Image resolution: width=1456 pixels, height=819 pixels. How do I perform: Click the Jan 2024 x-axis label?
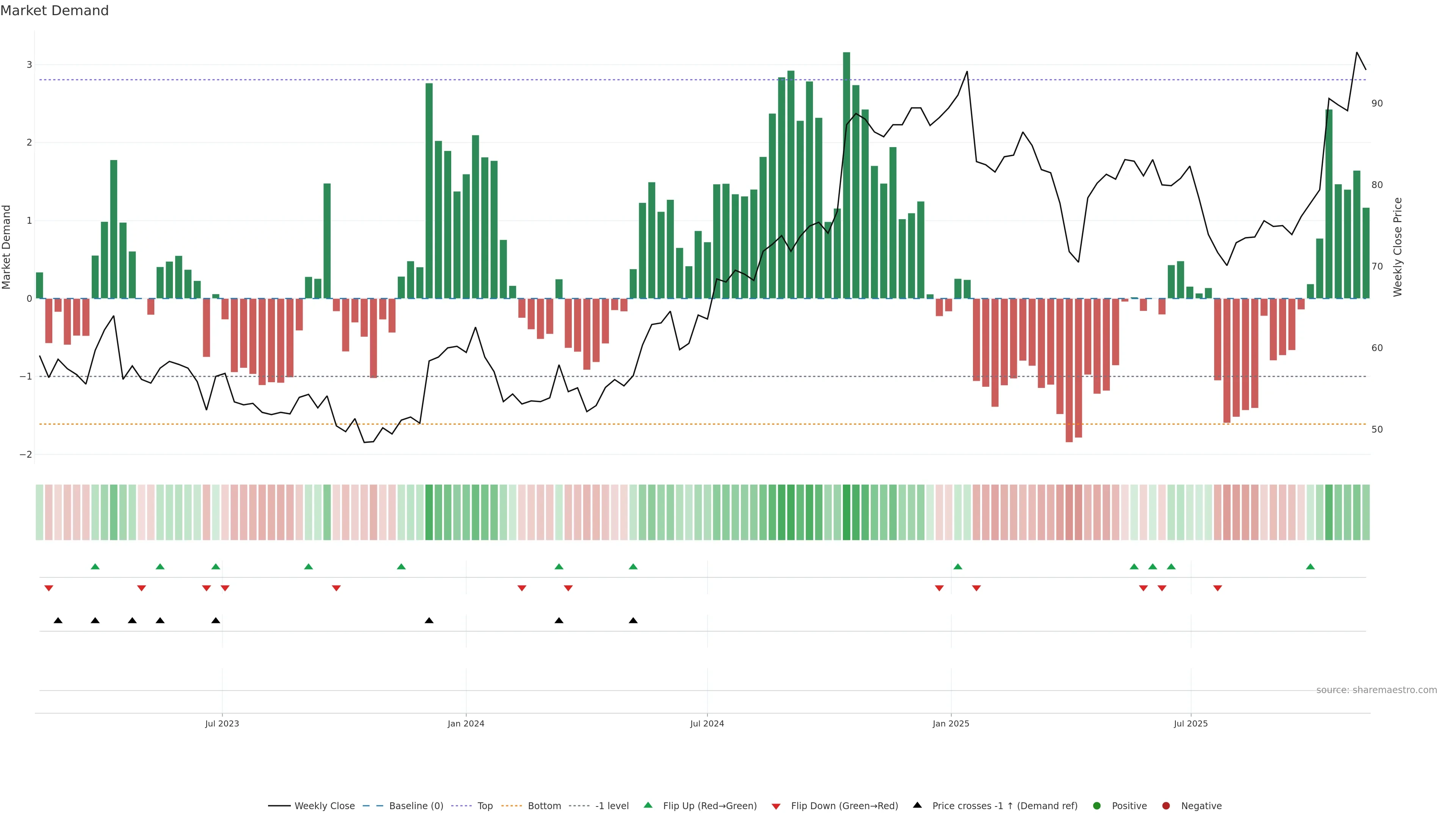coord(466,723)
